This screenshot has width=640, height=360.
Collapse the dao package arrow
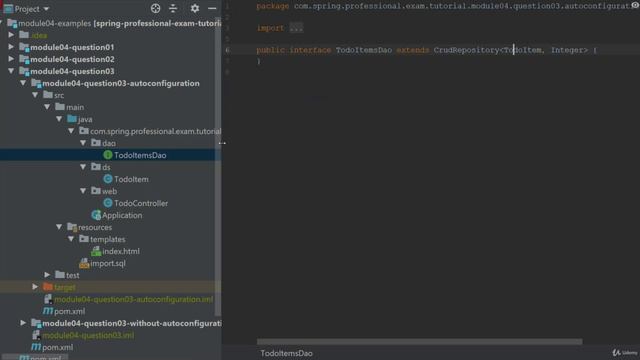[83, 143]
